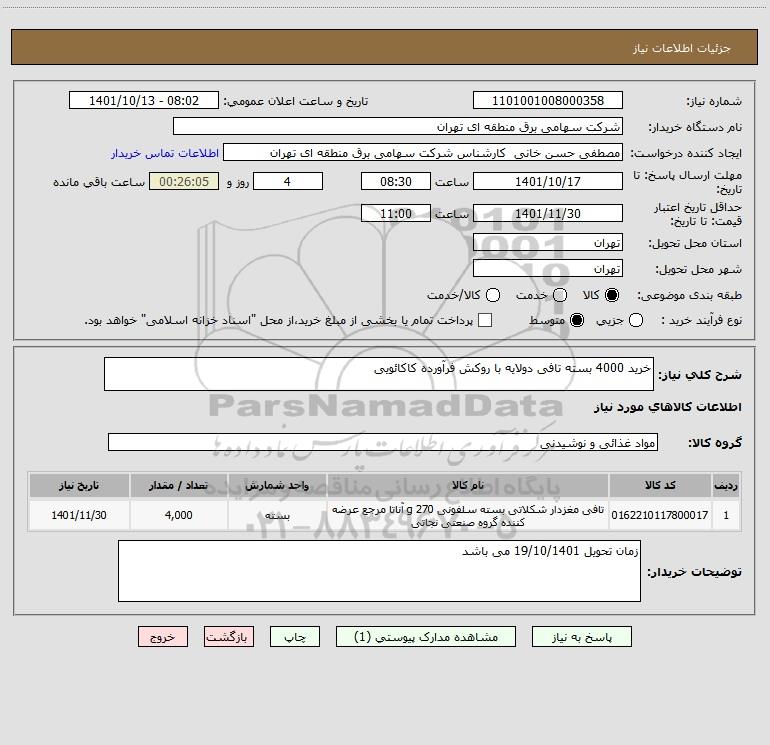
Task: Click the price validity date 1401/11/30 field
Action: click(548, 213)
